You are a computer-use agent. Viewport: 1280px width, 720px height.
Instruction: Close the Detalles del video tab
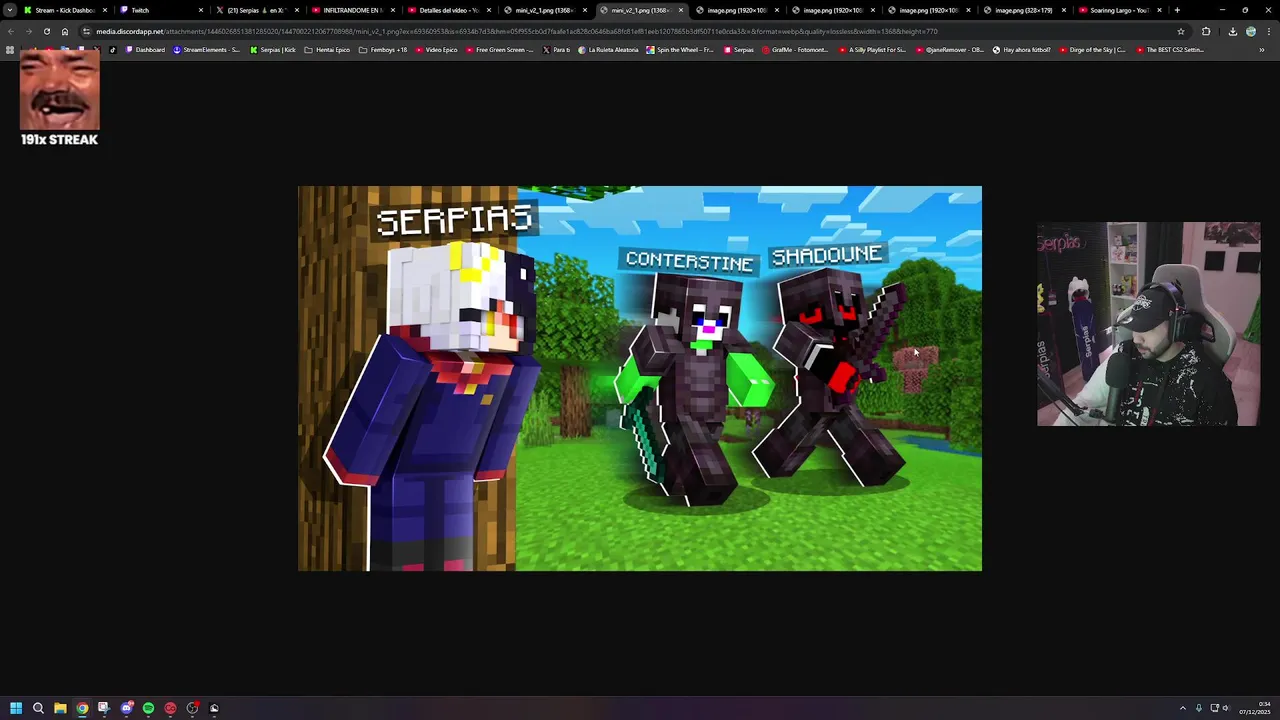pos(489,10)
